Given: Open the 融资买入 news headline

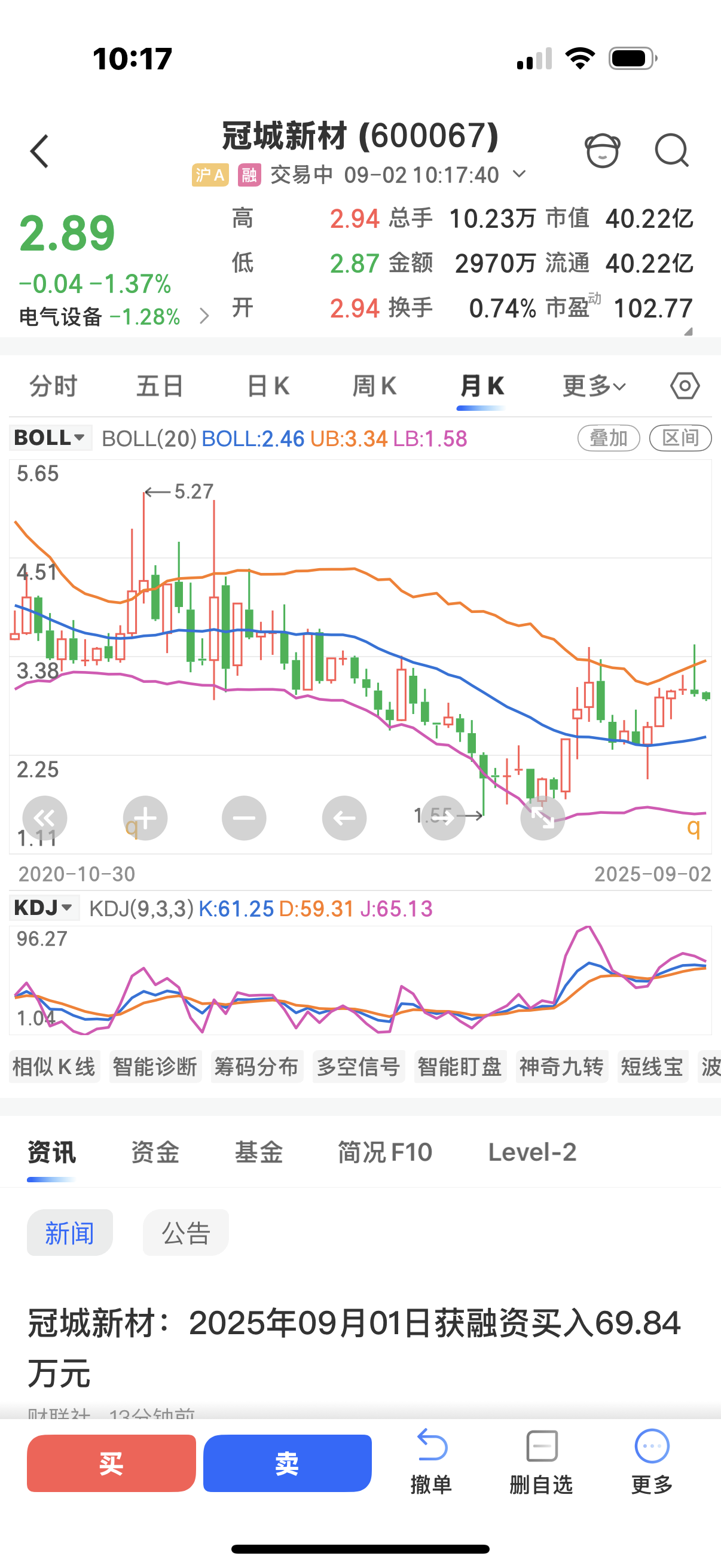Looking at the screenshot, I should click(354, 1348).
